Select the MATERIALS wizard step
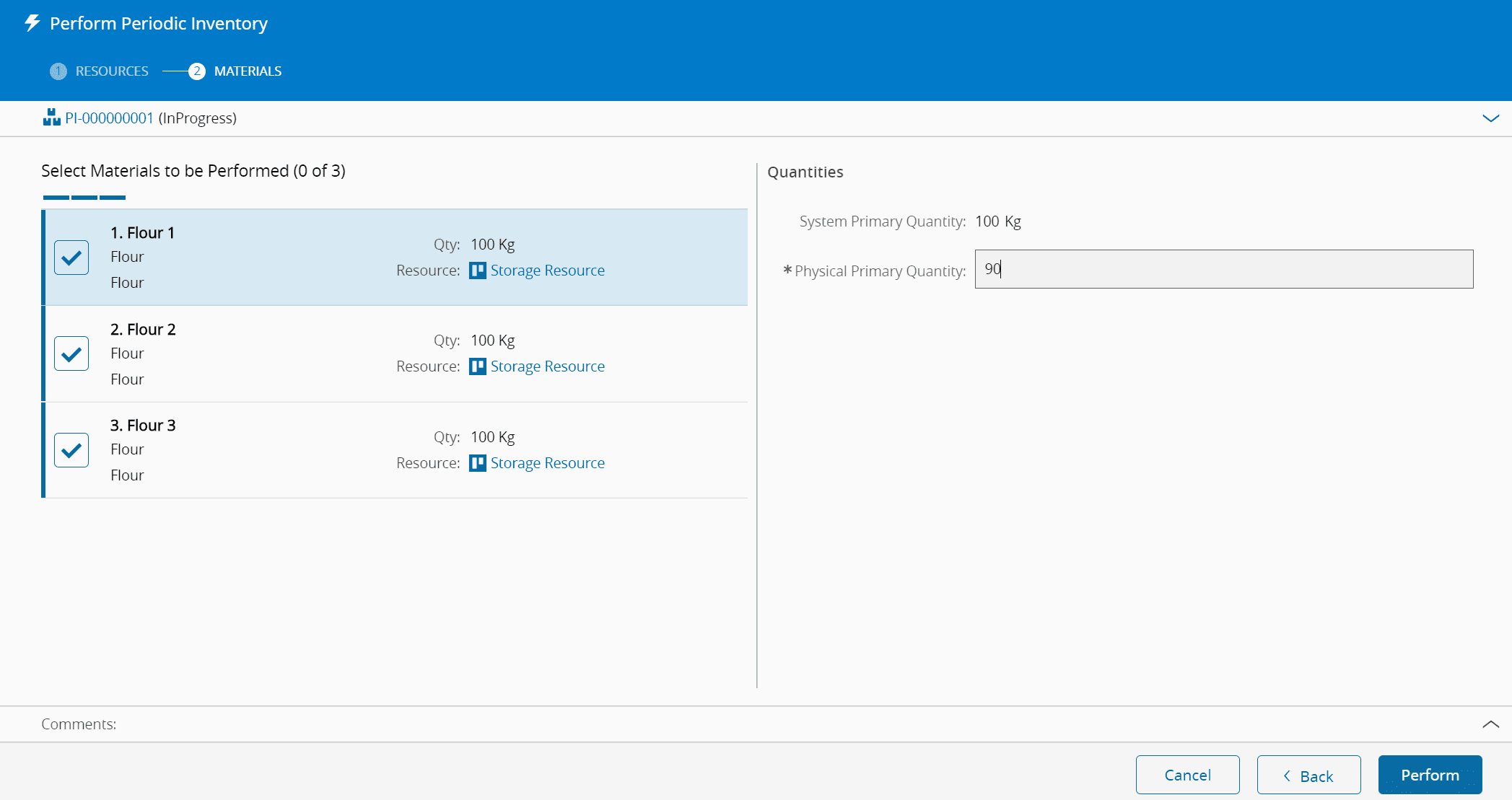The image size is (1512, 800). [x=248, y=71]
